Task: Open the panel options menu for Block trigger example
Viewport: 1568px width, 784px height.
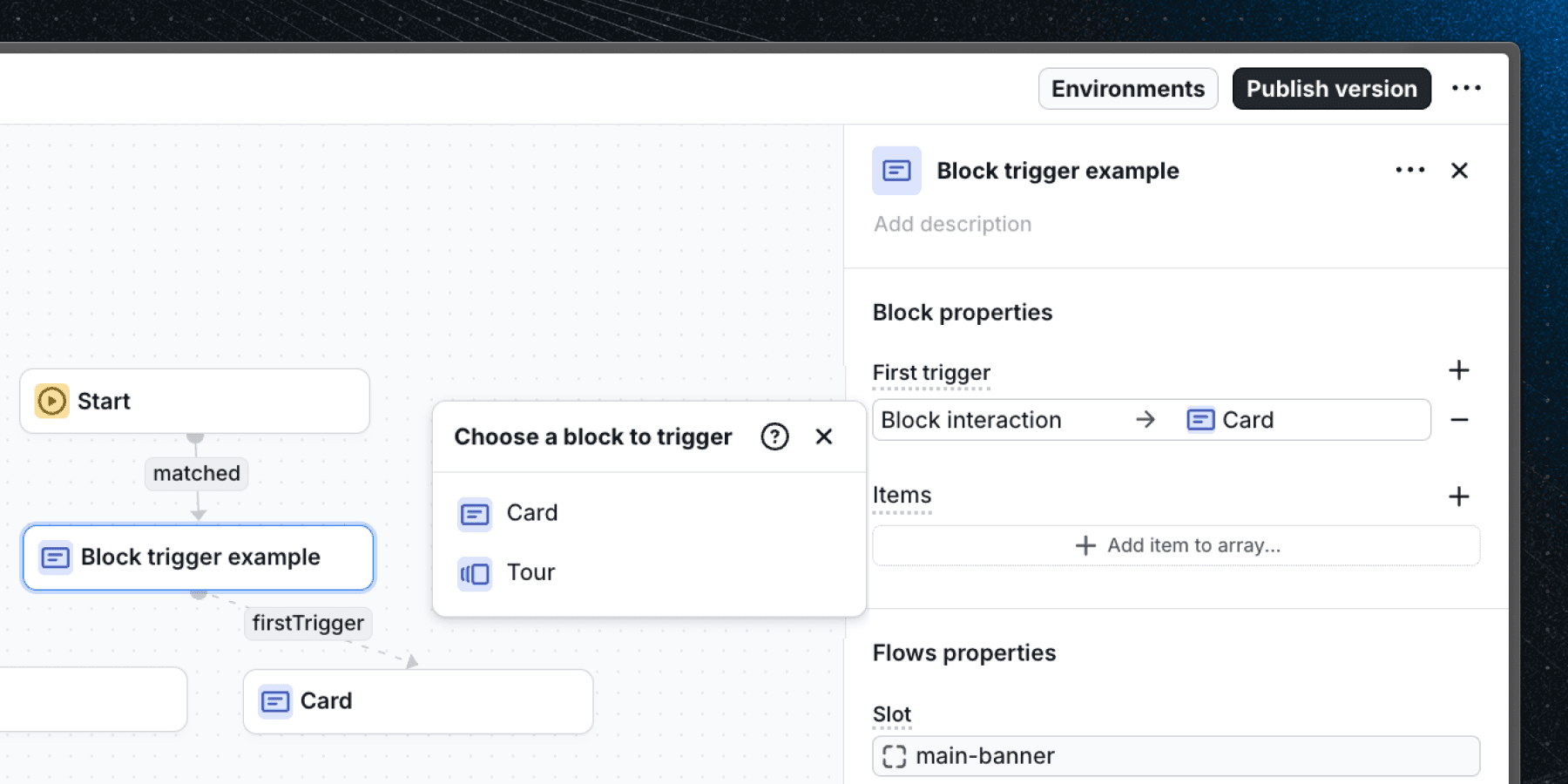Action: click(x=1409, y=171)
